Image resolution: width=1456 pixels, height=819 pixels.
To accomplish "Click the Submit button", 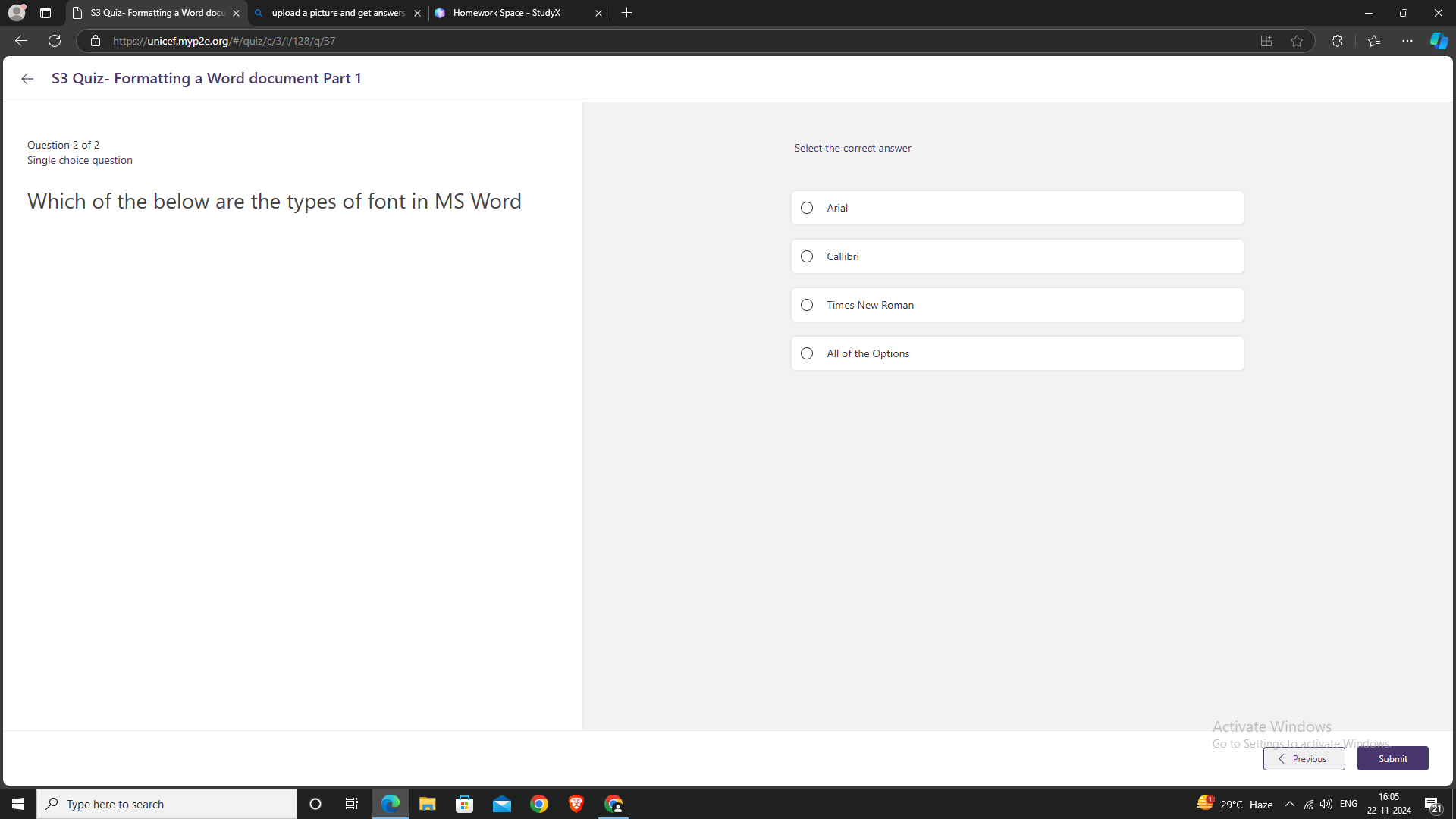I will click(x=1392, y=758).
